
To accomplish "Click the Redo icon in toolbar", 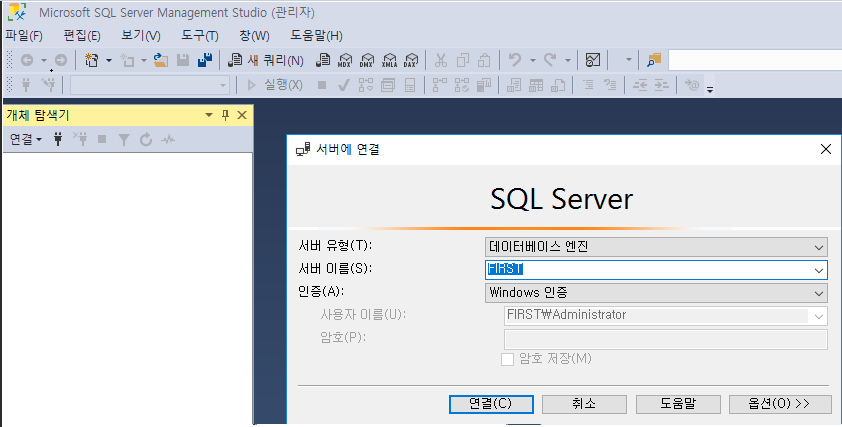I will tap(550, 60).
